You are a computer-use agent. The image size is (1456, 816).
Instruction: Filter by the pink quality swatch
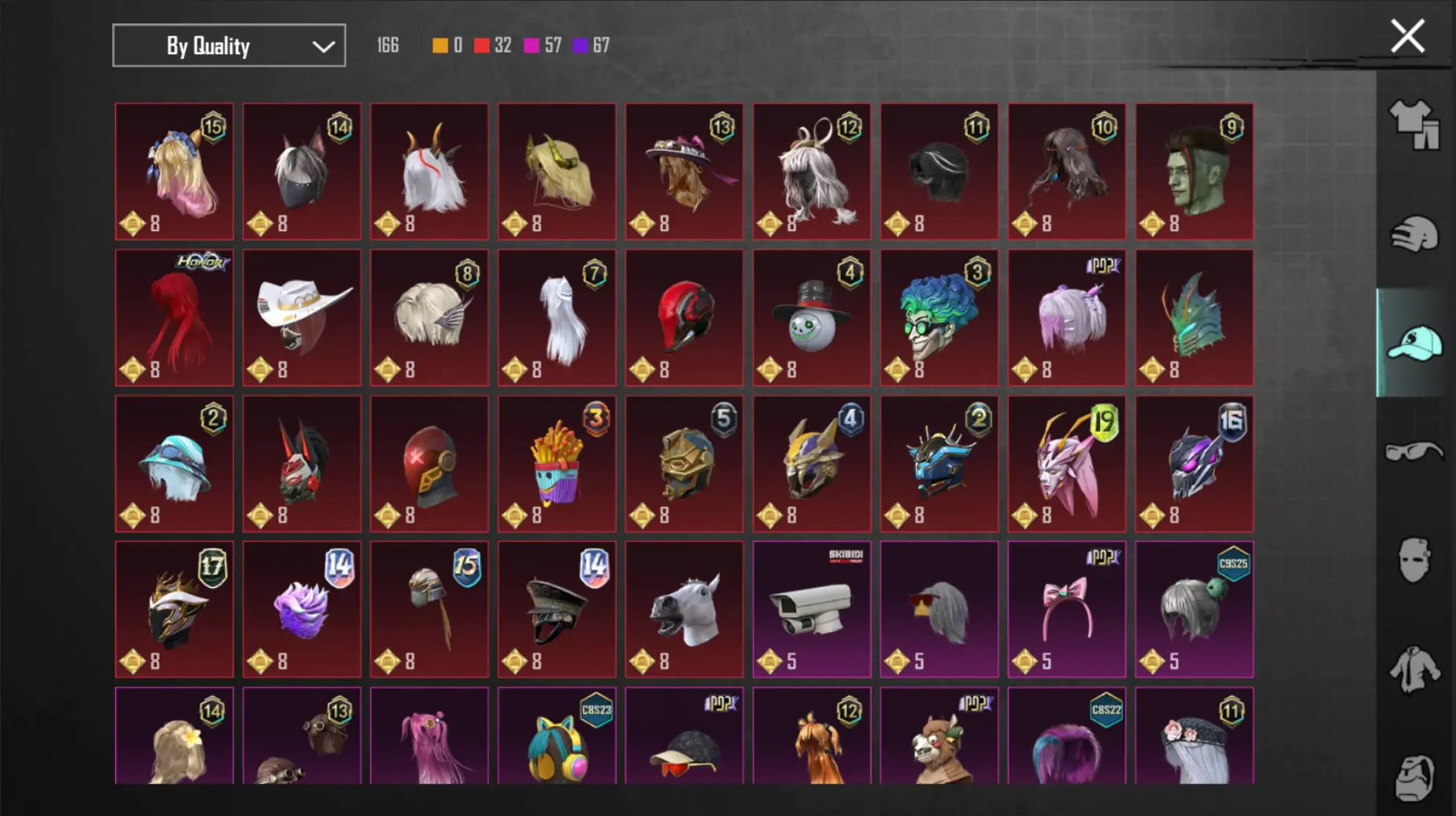click(531, 45)
